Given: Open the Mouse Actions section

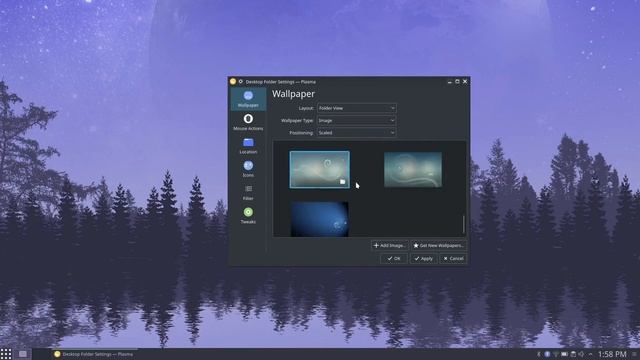Looking at the screenshot, I should click(x=248, y=122).
